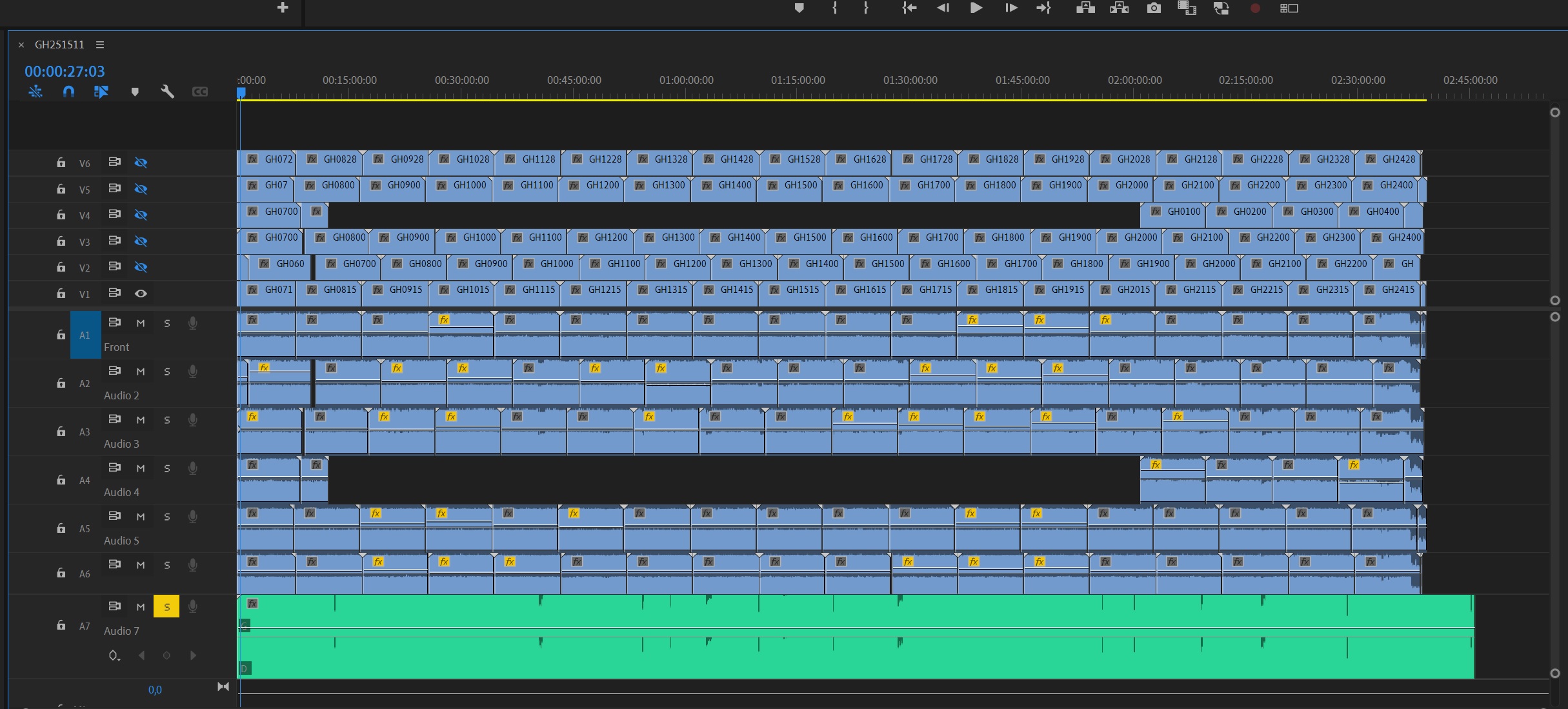The image size is (1568, 709).
Task: Click the playhead timecode 00:00:27:03
Action: [65, 72]
